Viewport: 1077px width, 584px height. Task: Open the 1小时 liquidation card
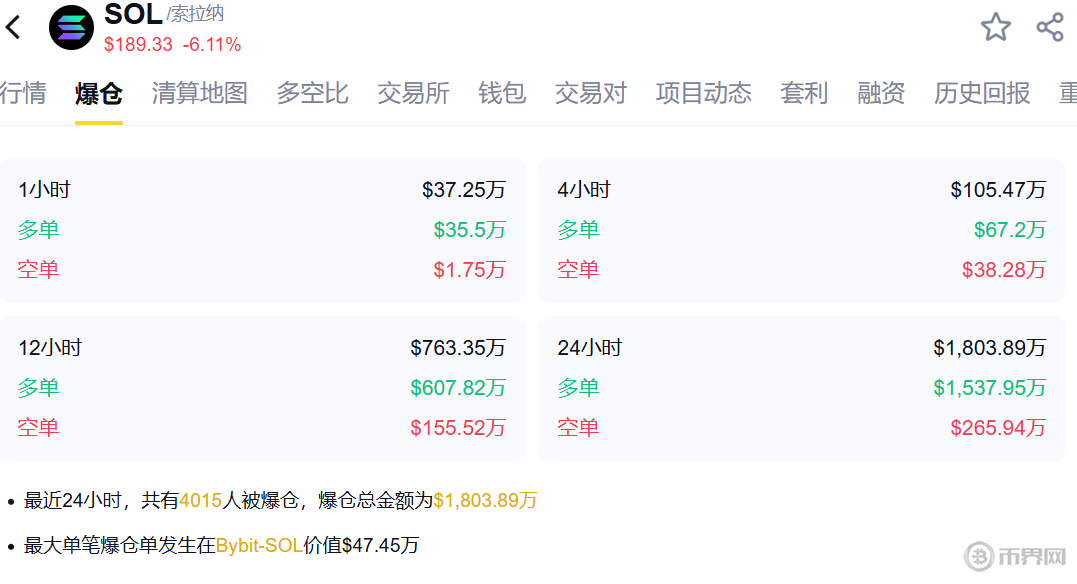pos(262,230)
